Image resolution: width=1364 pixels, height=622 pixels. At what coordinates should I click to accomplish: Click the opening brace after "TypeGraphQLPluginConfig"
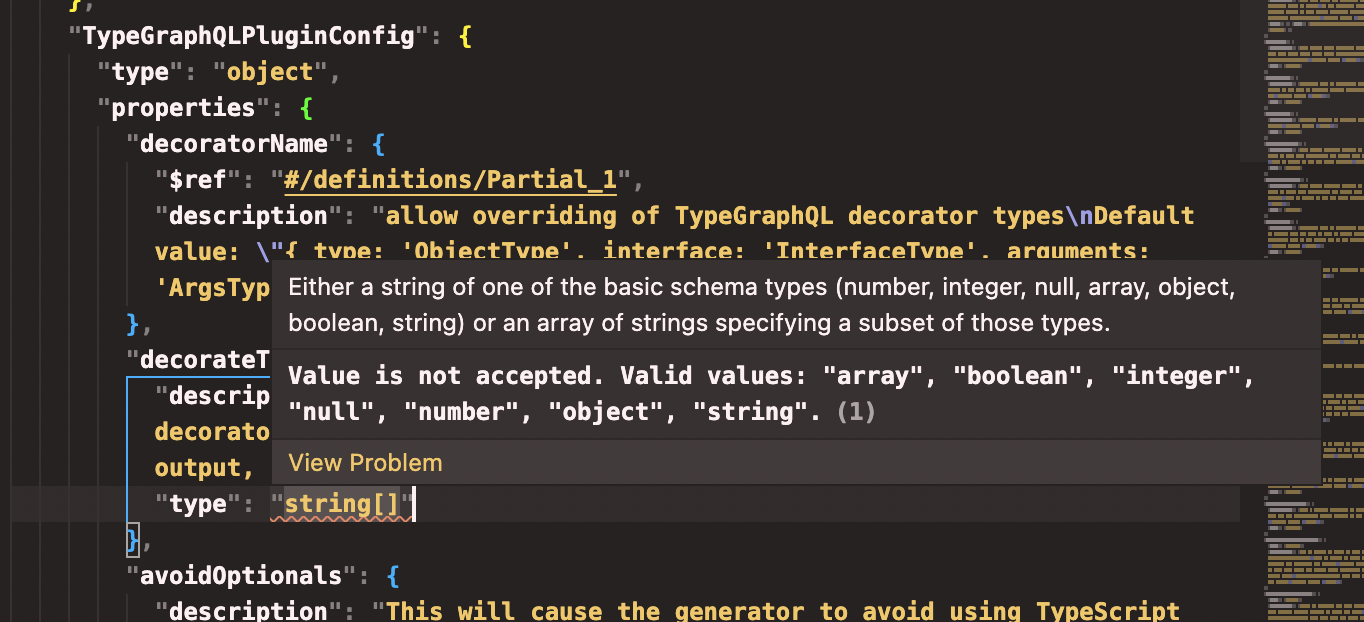(465, 37)
